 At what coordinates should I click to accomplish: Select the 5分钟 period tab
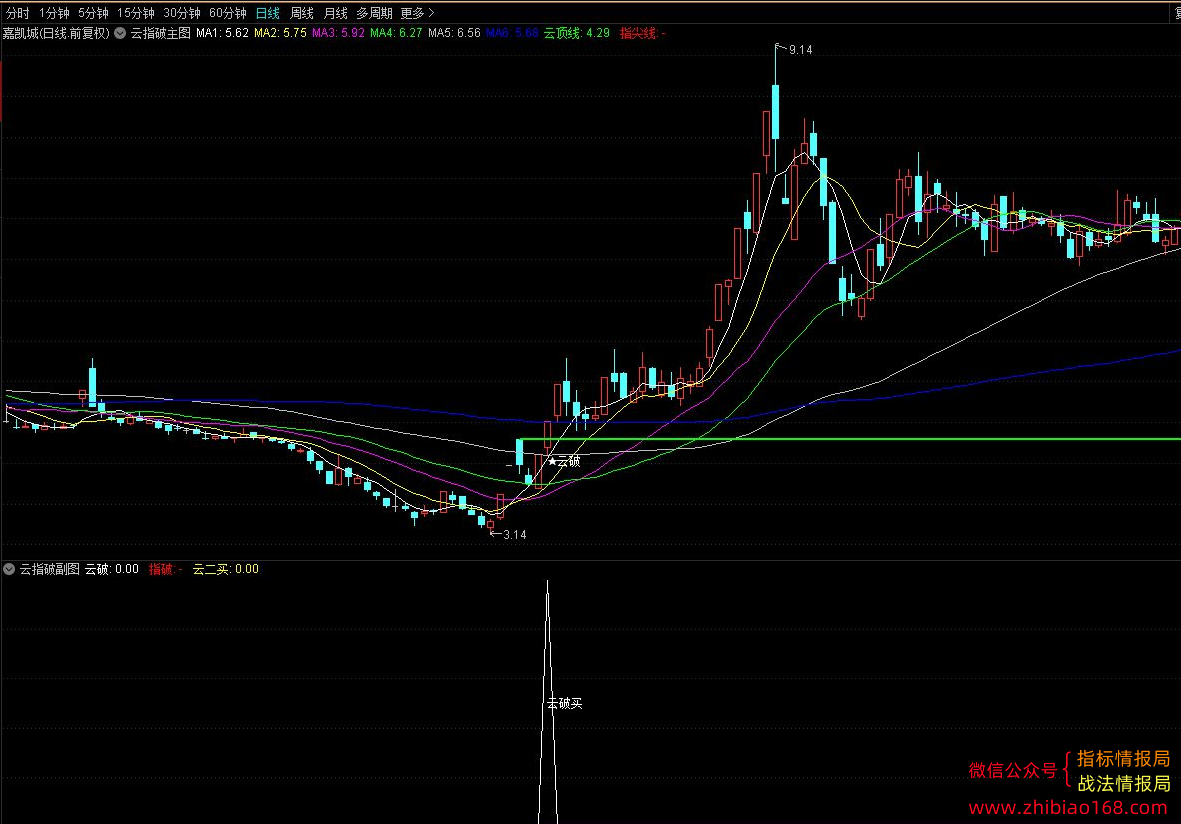click(x=93, y=13)
